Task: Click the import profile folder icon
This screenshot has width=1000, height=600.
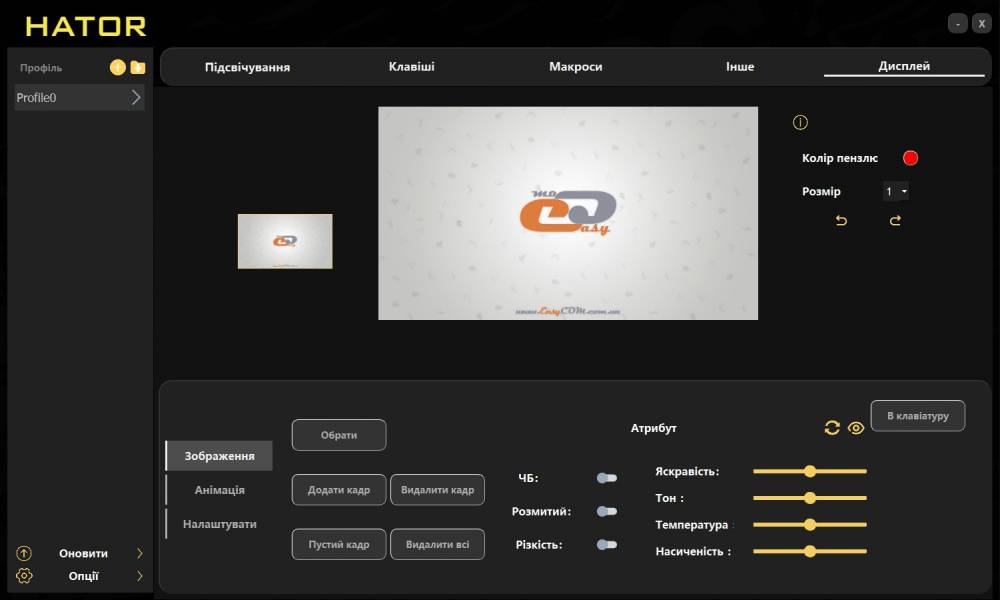Action: 138,67
